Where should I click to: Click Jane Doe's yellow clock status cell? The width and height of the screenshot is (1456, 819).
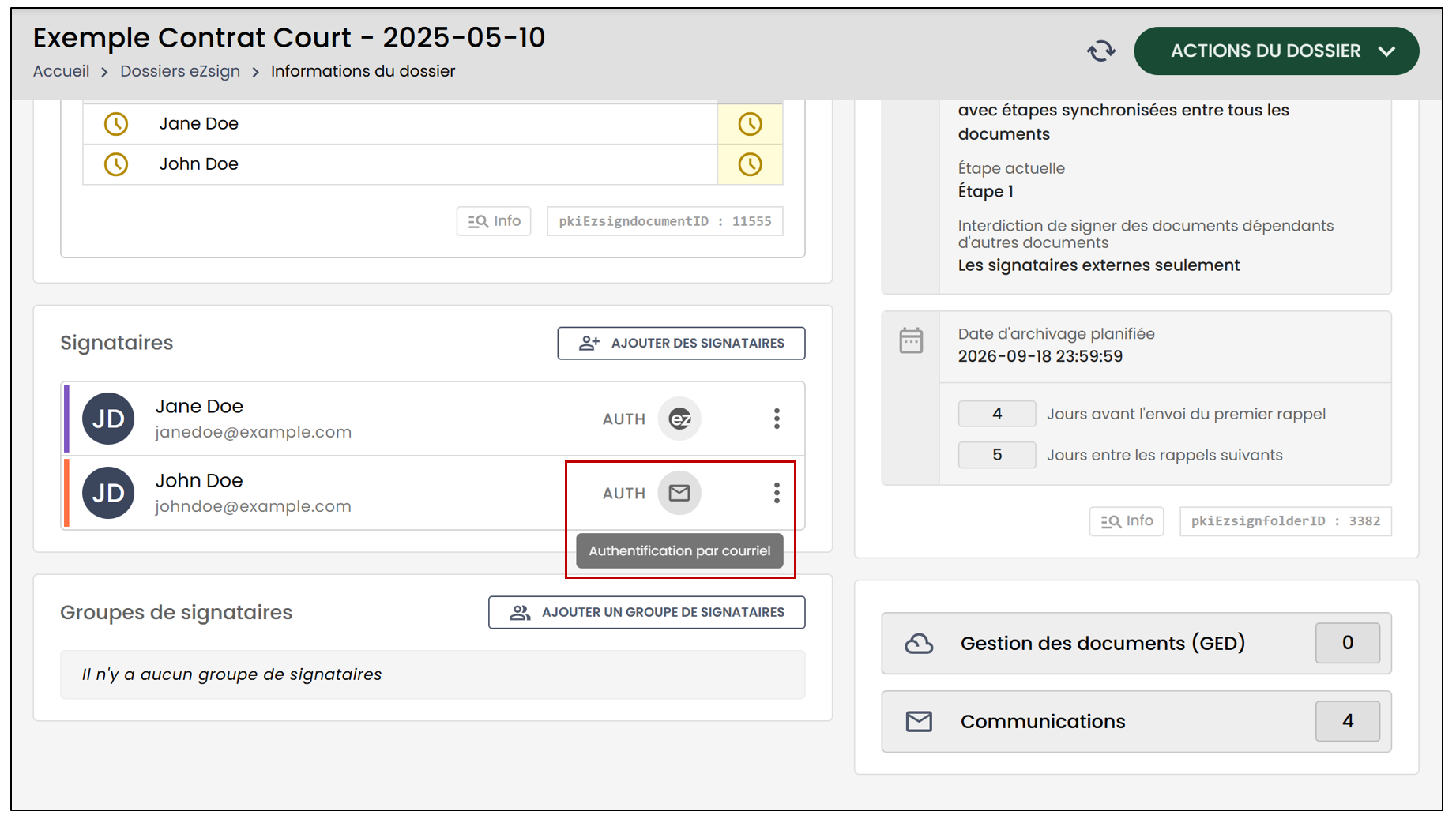(750, 124)
